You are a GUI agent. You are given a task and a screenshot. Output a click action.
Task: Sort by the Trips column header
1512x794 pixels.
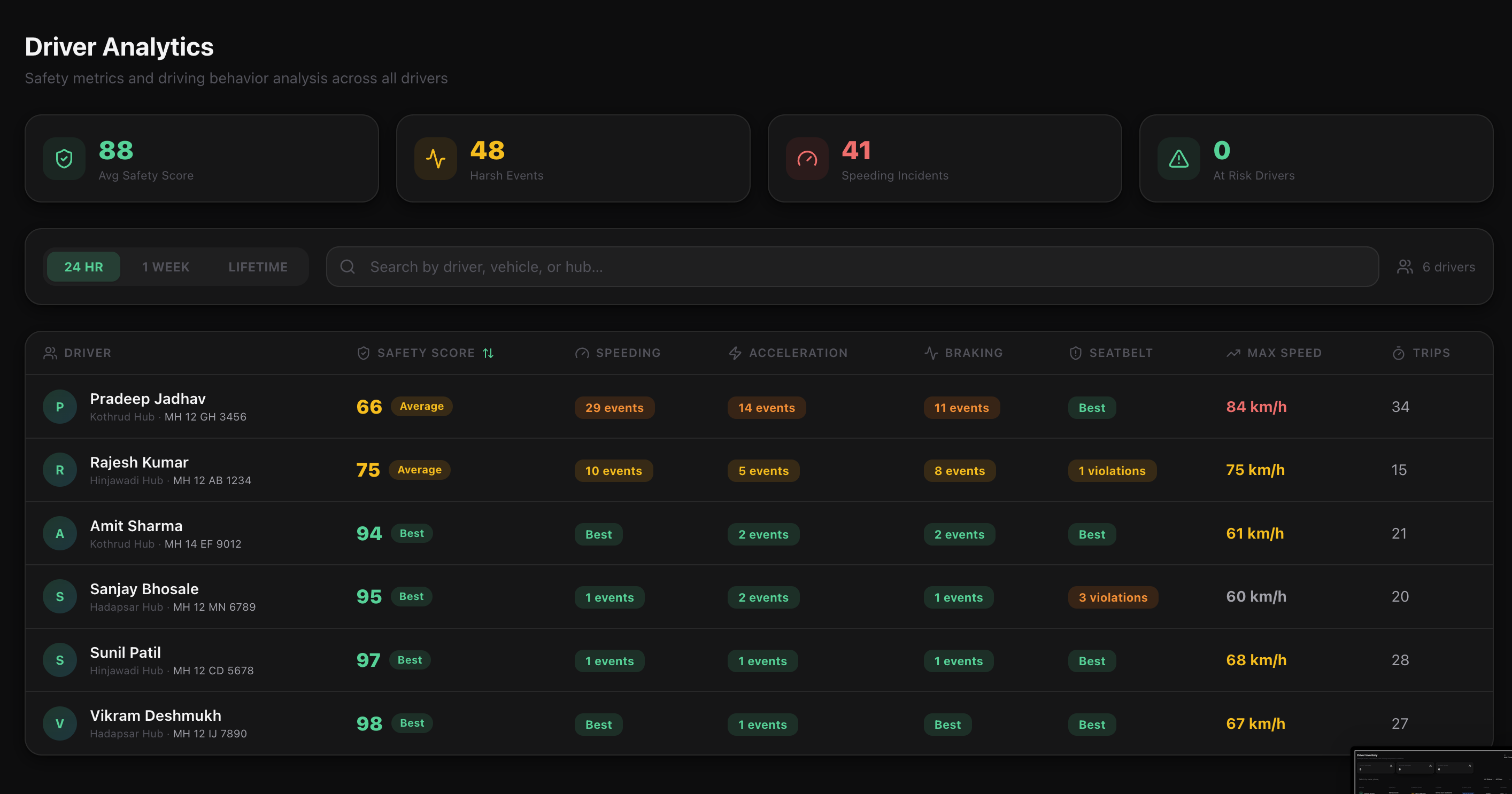coord(1430,353)
